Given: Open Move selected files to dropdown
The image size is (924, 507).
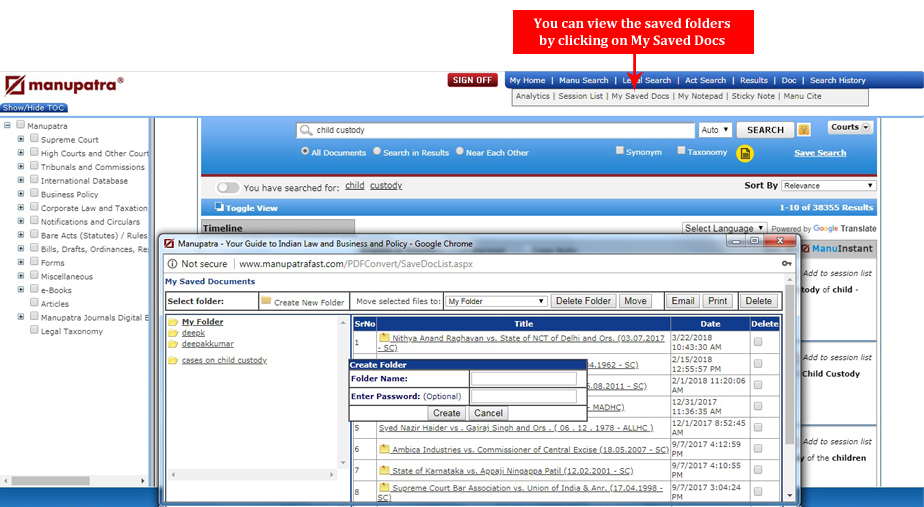Looking at the screenshot, I should click(x=496, y=301).
